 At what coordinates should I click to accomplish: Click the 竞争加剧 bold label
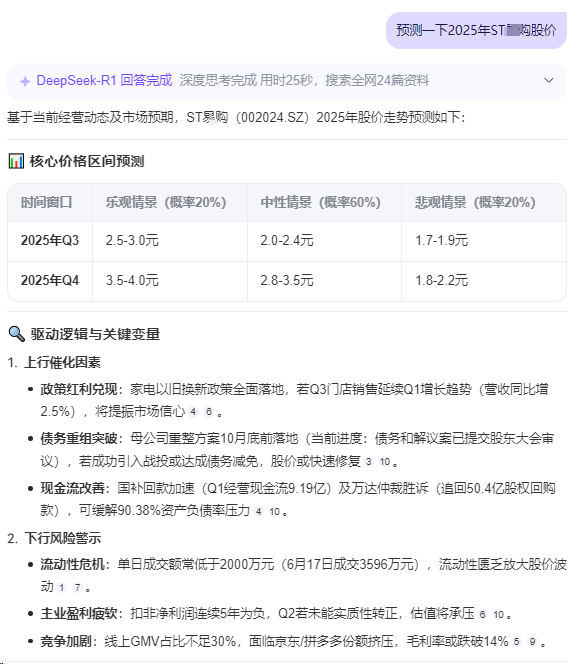pos(66,641)
